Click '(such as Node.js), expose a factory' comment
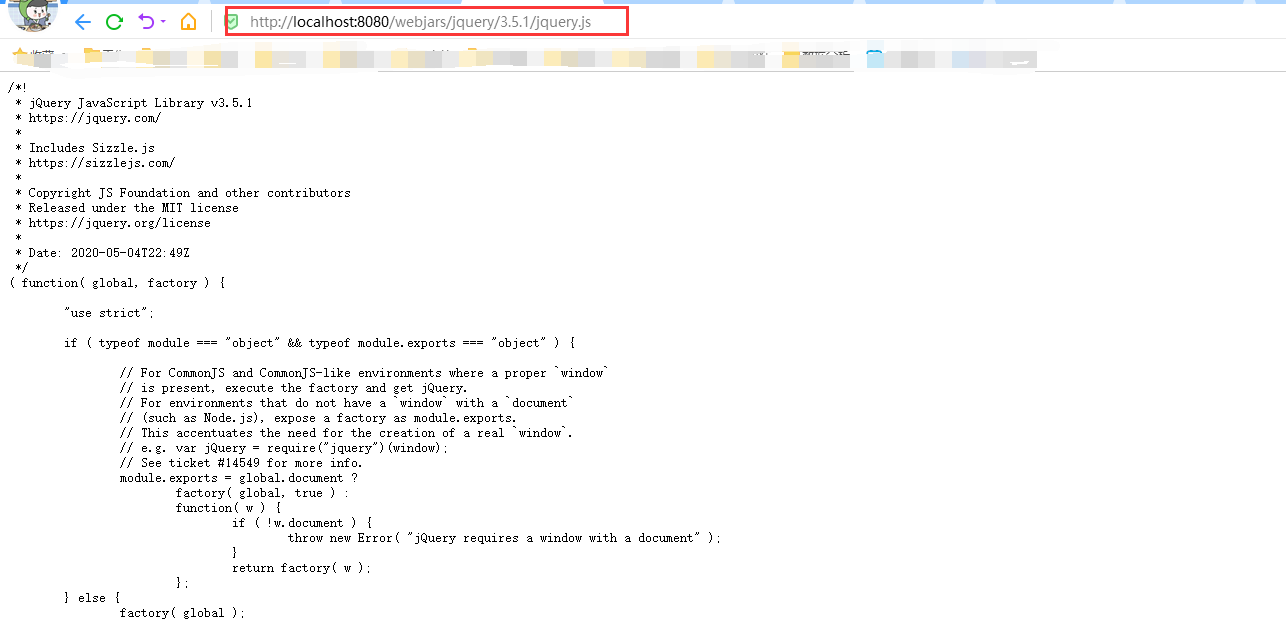The height and width of the screenshot is (622, 1286). pyautogui.click(x=318, y=418)
